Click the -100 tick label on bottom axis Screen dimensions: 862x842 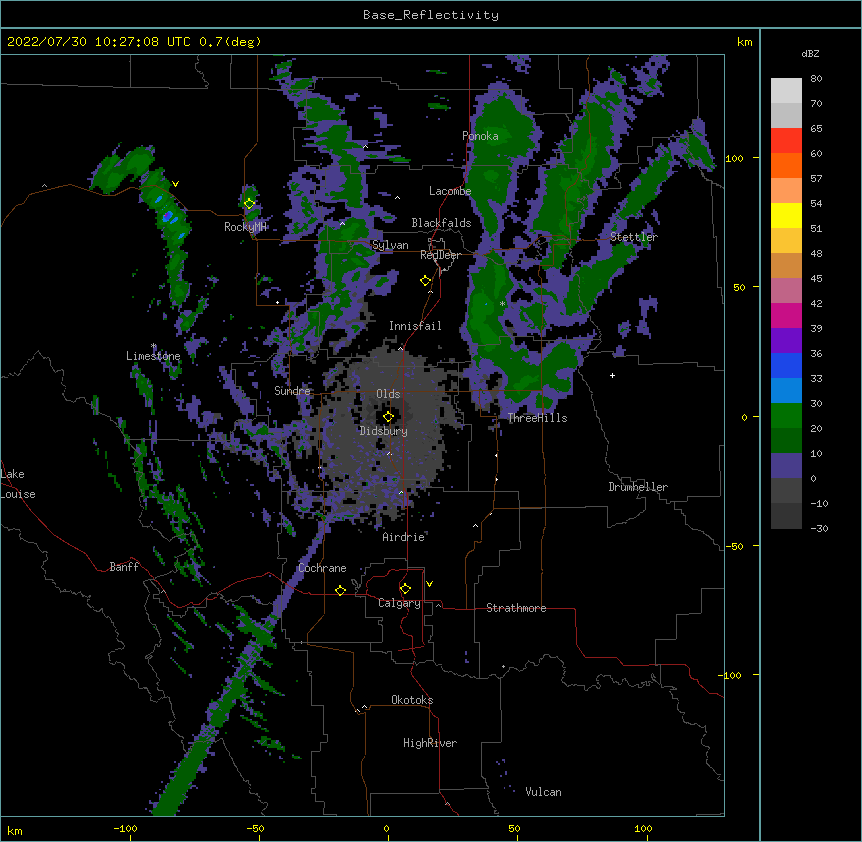pyautogui.click(x=125, y=829)
